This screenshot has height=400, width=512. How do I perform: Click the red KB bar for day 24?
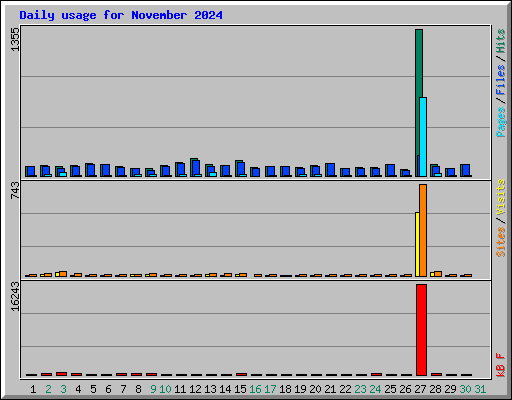pos(376,374)
